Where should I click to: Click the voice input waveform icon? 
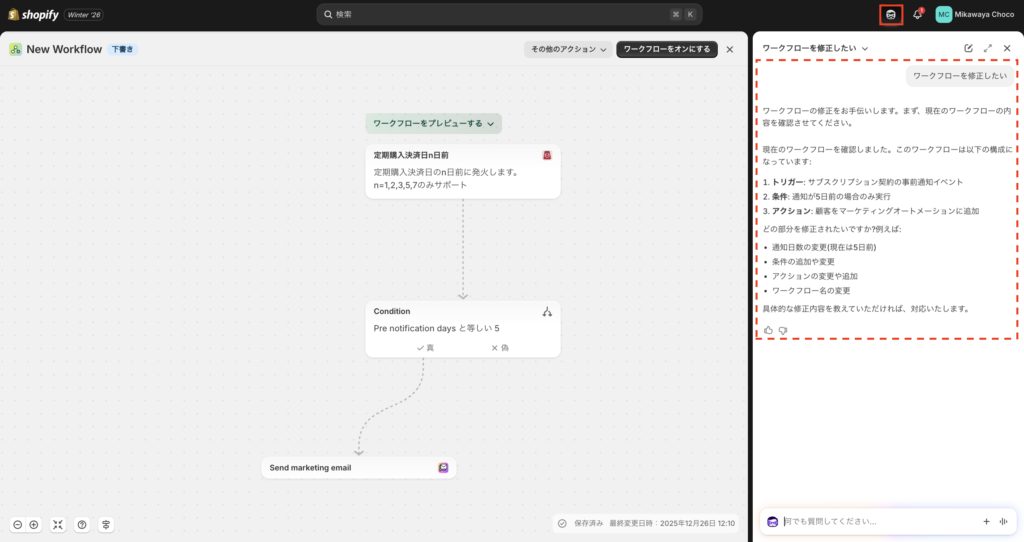pyautogui.click(x=1003, y=521)
